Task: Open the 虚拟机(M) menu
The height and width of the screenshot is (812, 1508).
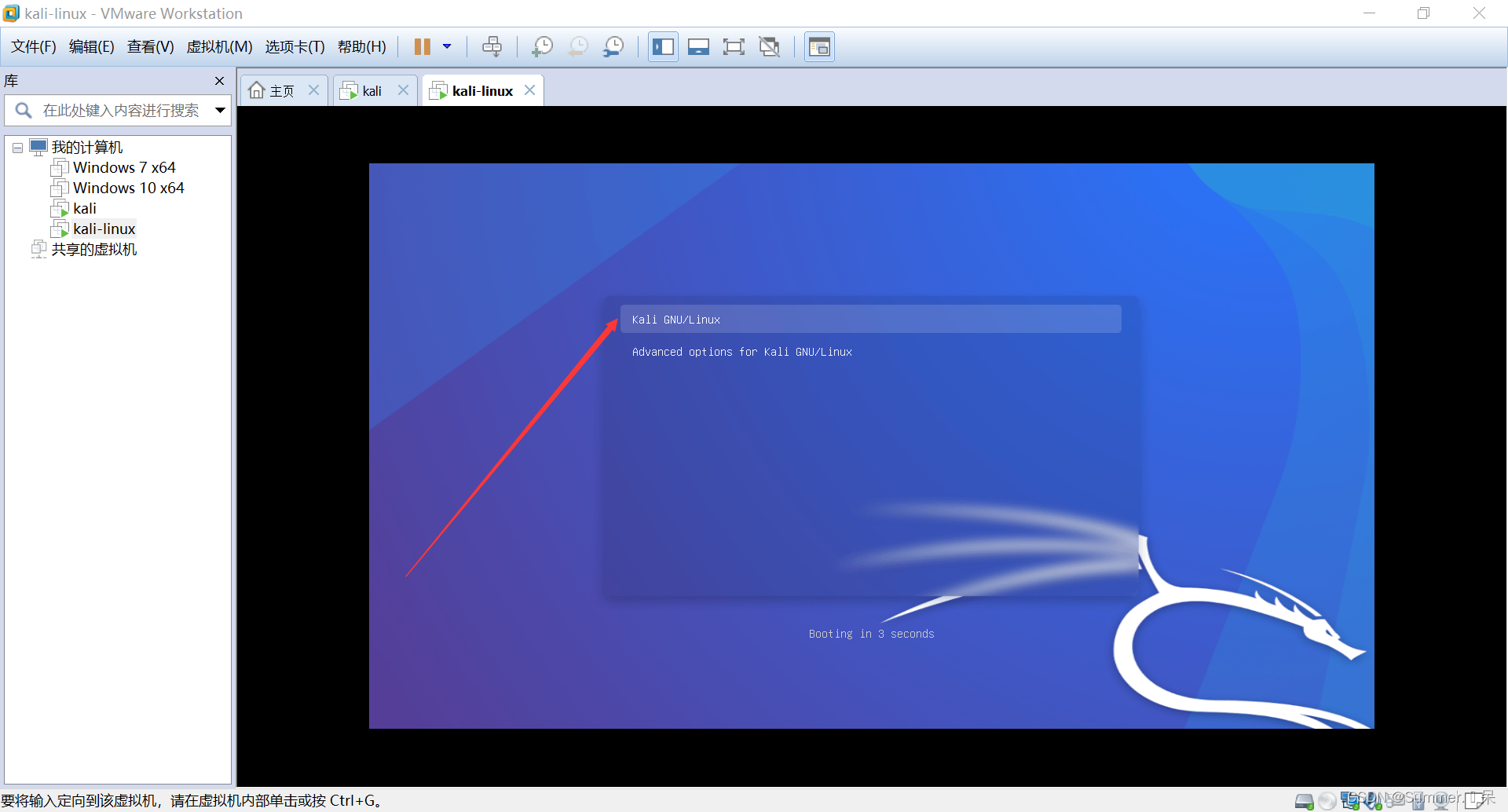Action: pyautogui.click(x=219, y=47)
